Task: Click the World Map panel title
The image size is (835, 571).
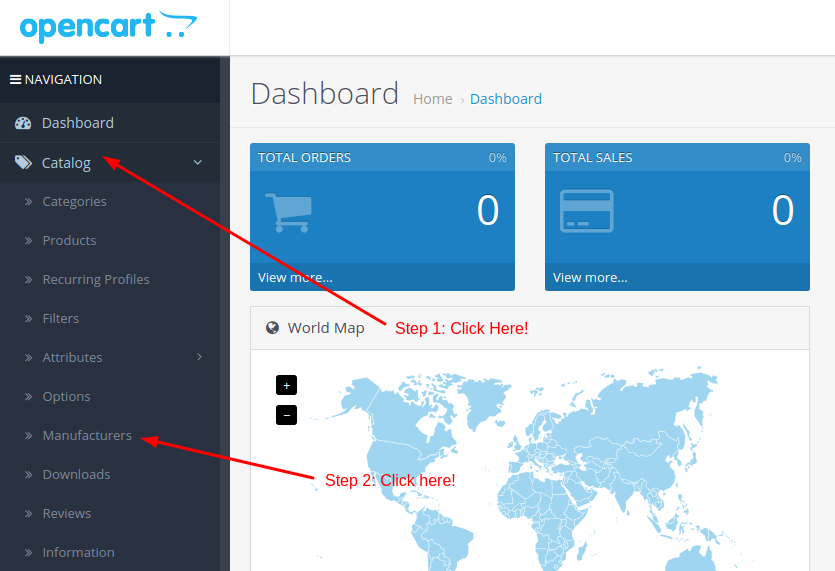Action: click(x=326, y=328)
